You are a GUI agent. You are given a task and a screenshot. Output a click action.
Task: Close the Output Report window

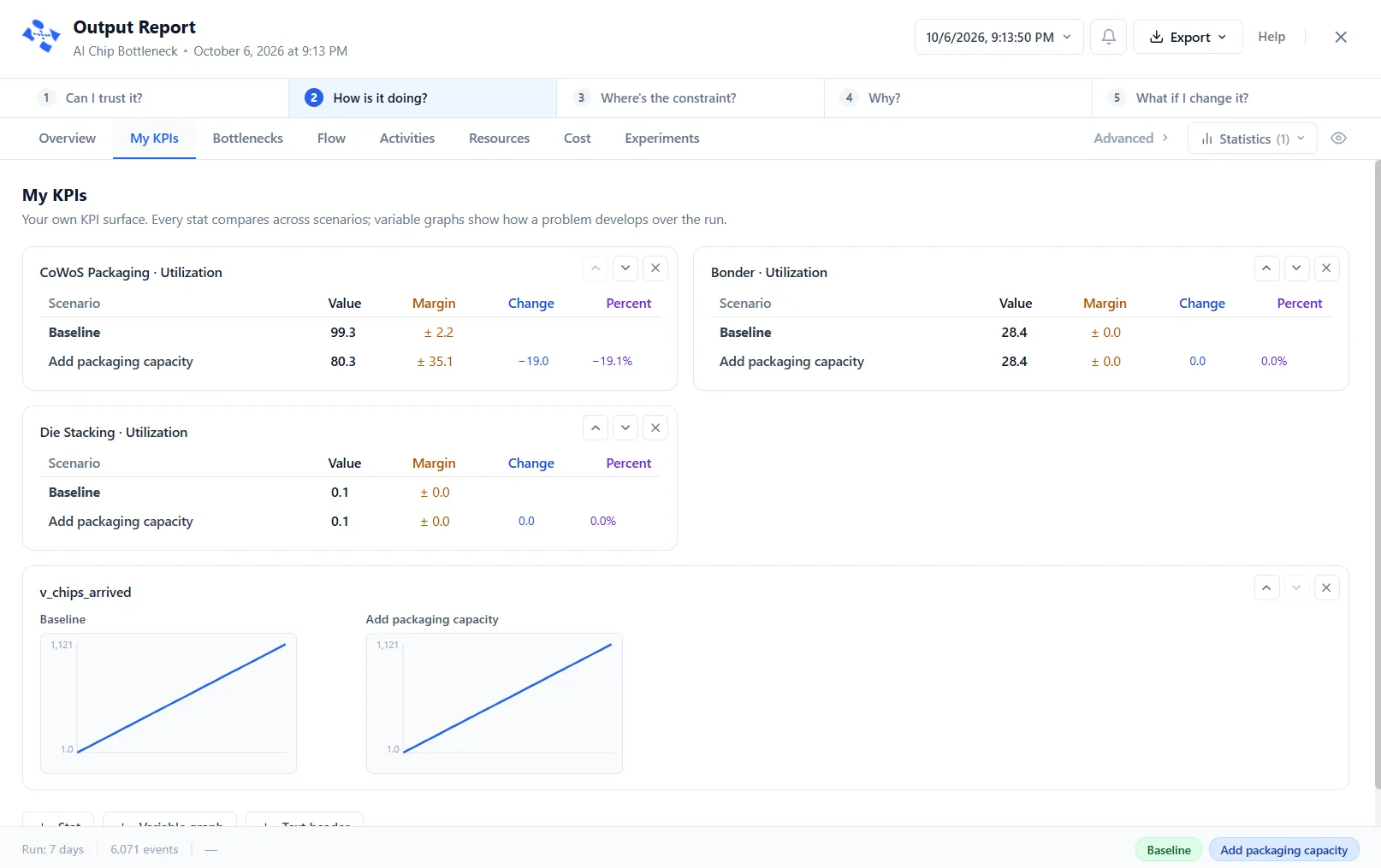point(1341,37)
